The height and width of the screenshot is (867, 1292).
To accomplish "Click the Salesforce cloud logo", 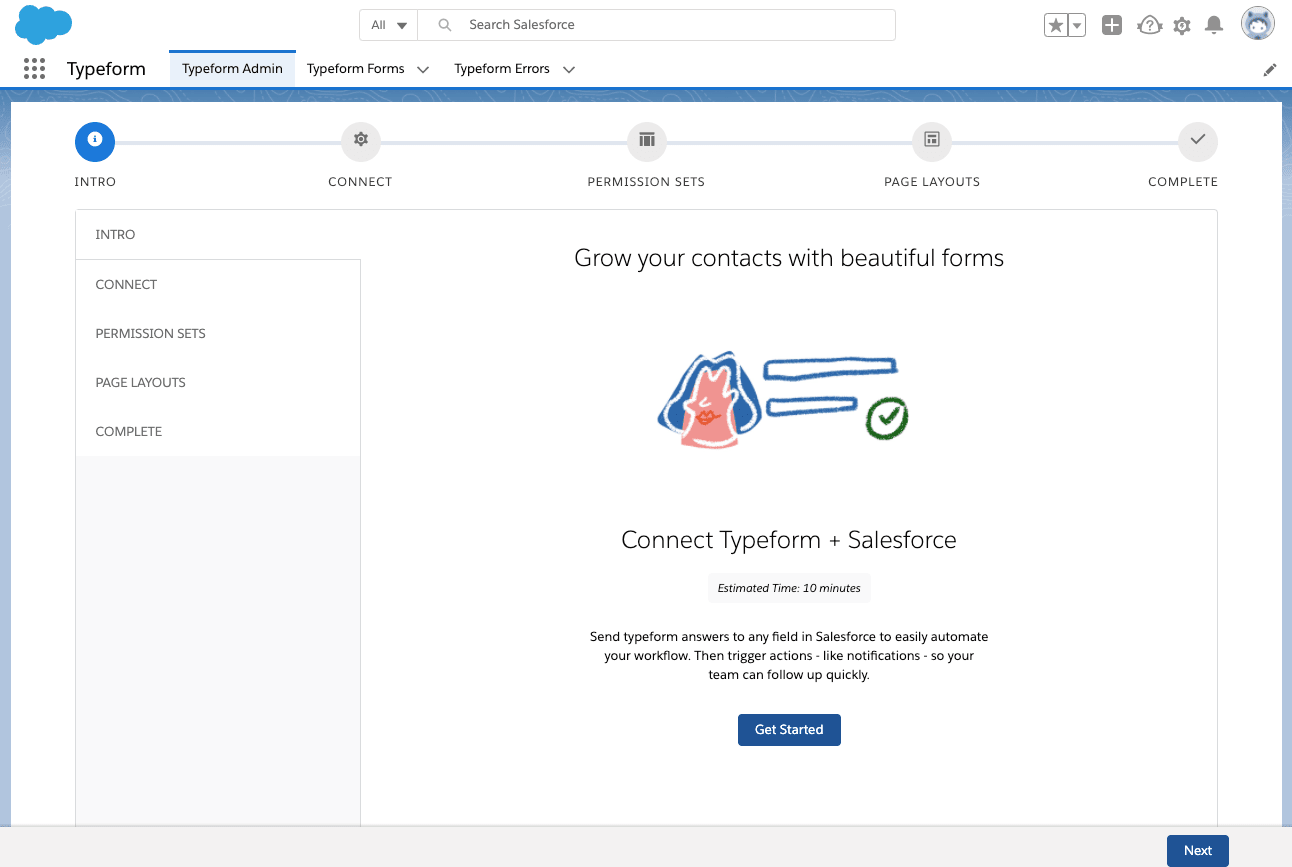I will [44, 24].
